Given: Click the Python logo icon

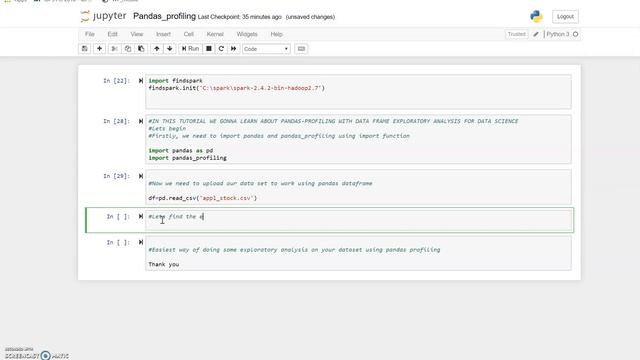Looking at the screenshot, I should point(536,16).
